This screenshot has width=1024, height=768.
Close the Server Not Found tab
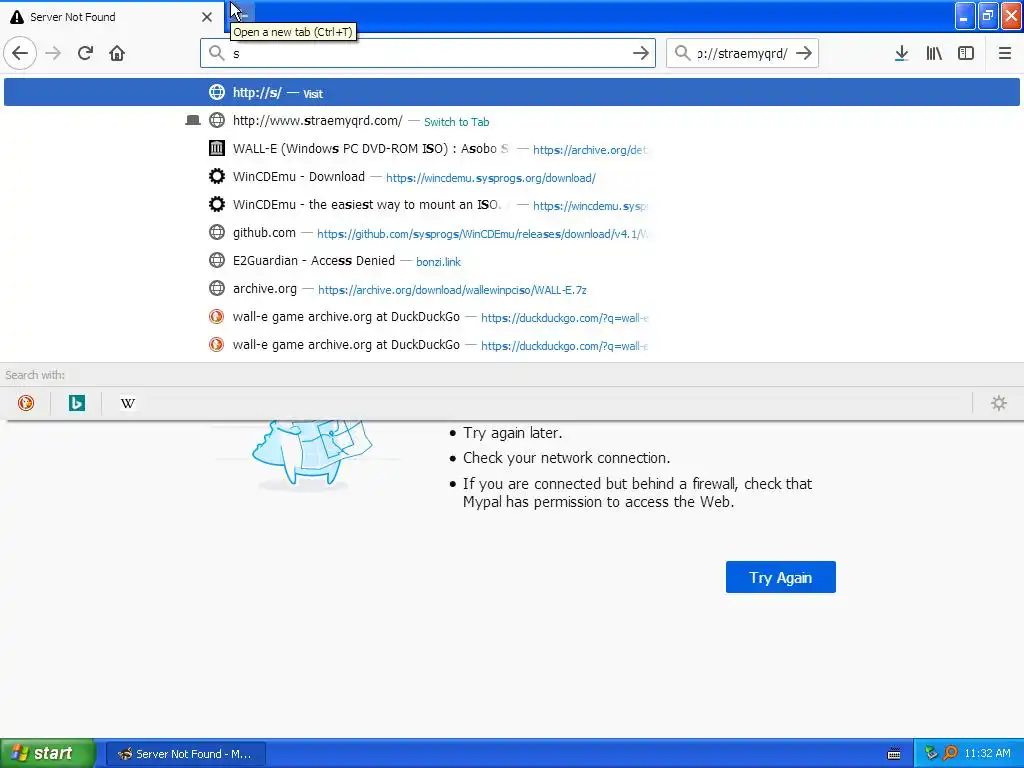coord(207,17)
